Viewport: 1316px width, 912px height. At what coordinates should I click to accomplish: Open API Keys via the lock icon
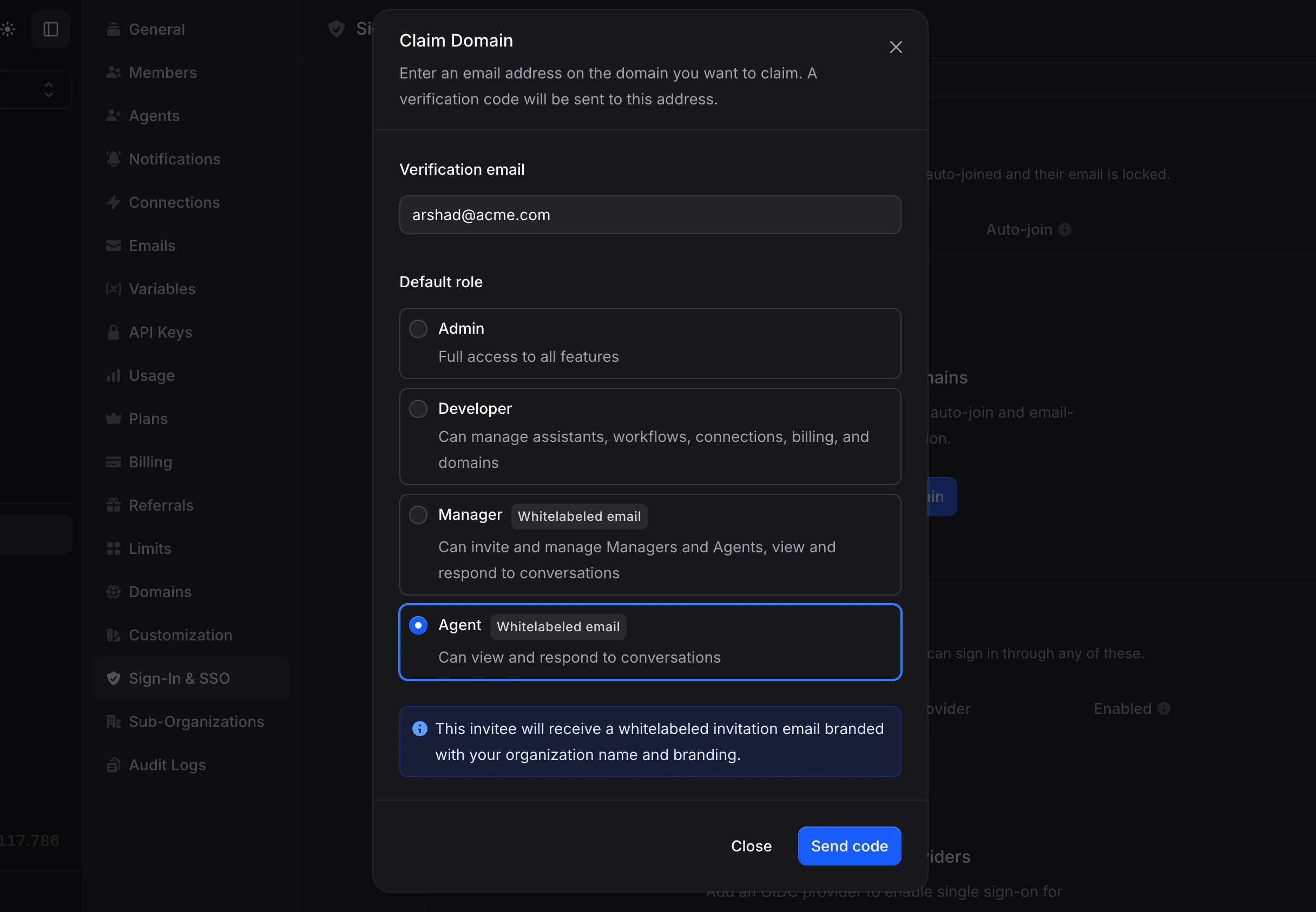114,332
